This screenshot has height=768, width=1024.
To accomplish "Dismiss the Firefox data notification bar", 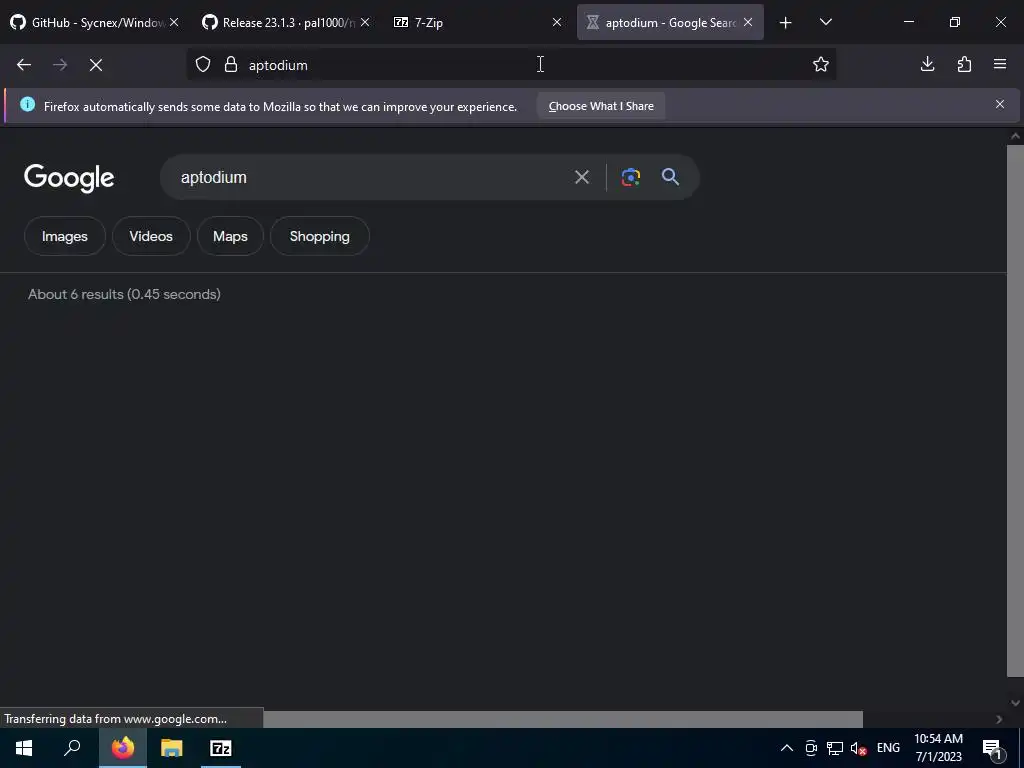I will tap(1000, 104).
